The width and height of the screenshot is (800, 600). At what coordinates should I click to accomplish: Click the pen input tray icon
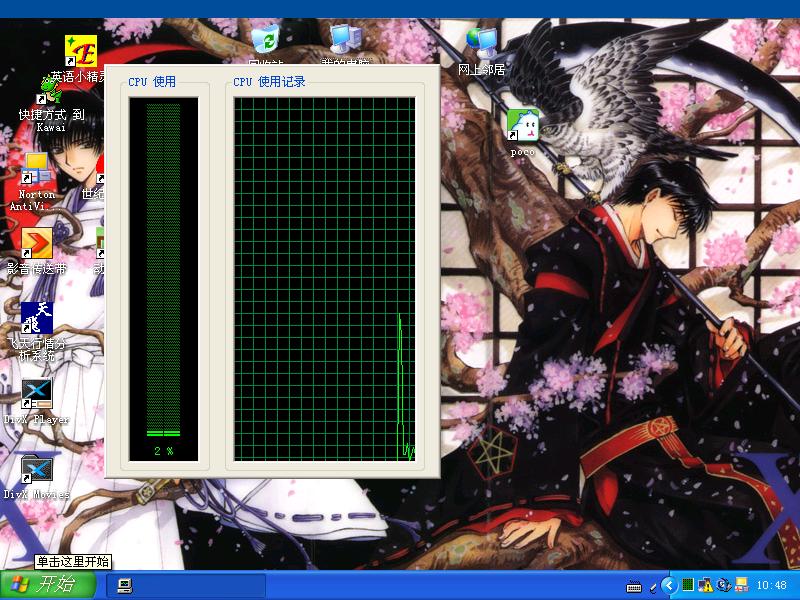653,587
